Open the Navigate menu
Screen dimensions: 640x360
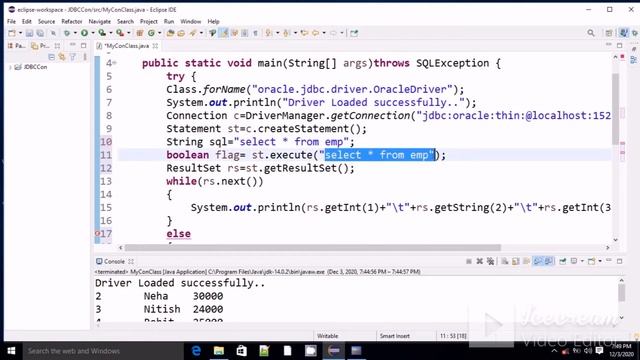[100, 21]
